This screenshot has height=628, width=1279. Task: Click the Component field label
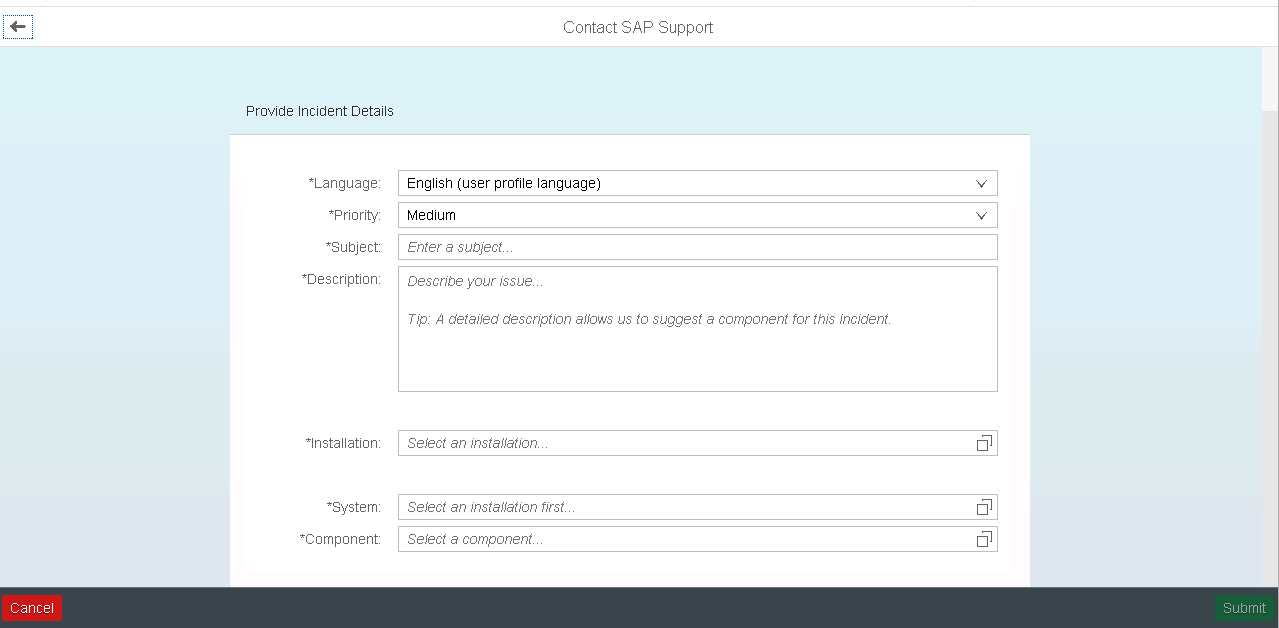[x=340, y=539]
